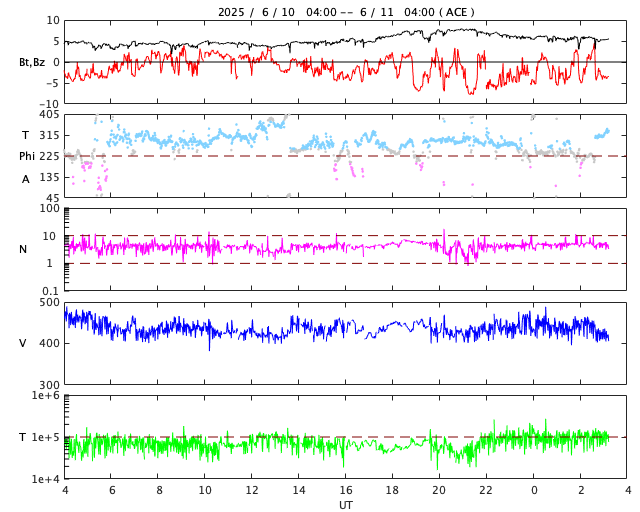
Task: Click the '135' angle tick label
Action: [49, 177]
